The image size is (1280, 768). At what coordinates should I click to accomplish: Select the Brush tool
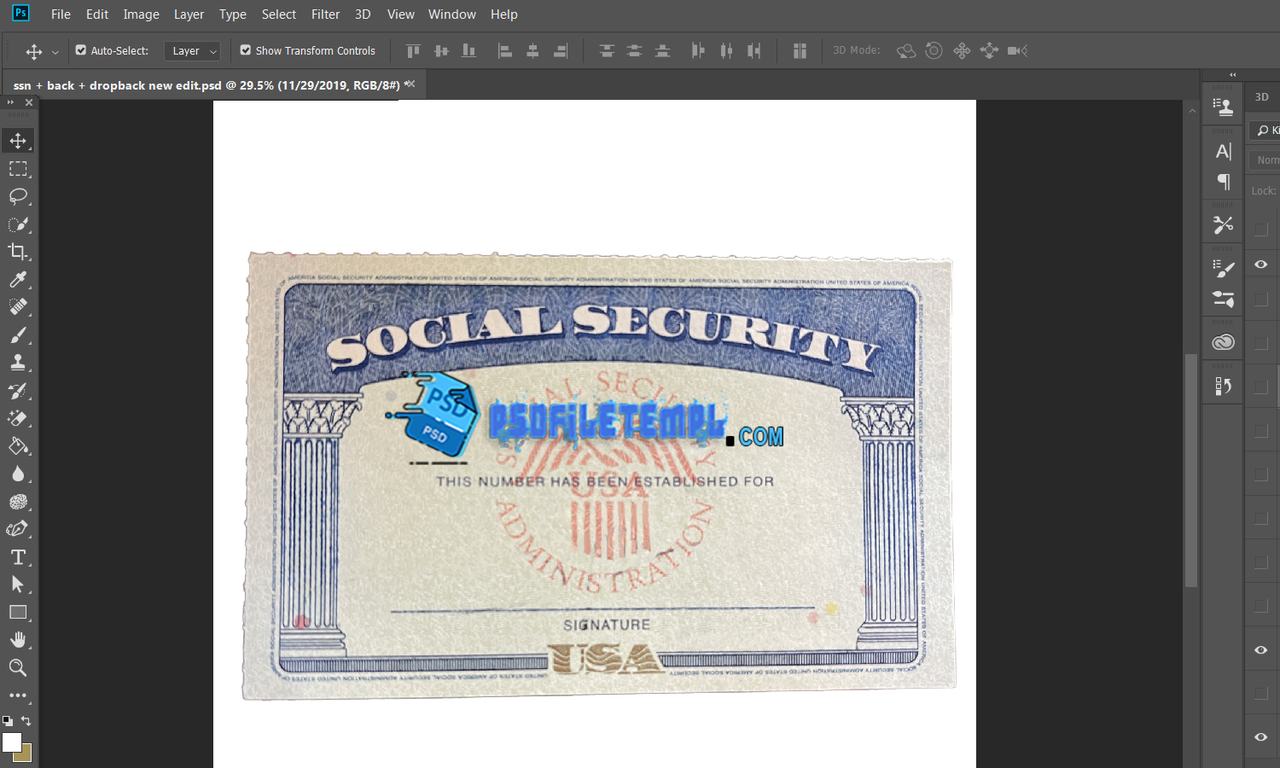pos(18,335)
